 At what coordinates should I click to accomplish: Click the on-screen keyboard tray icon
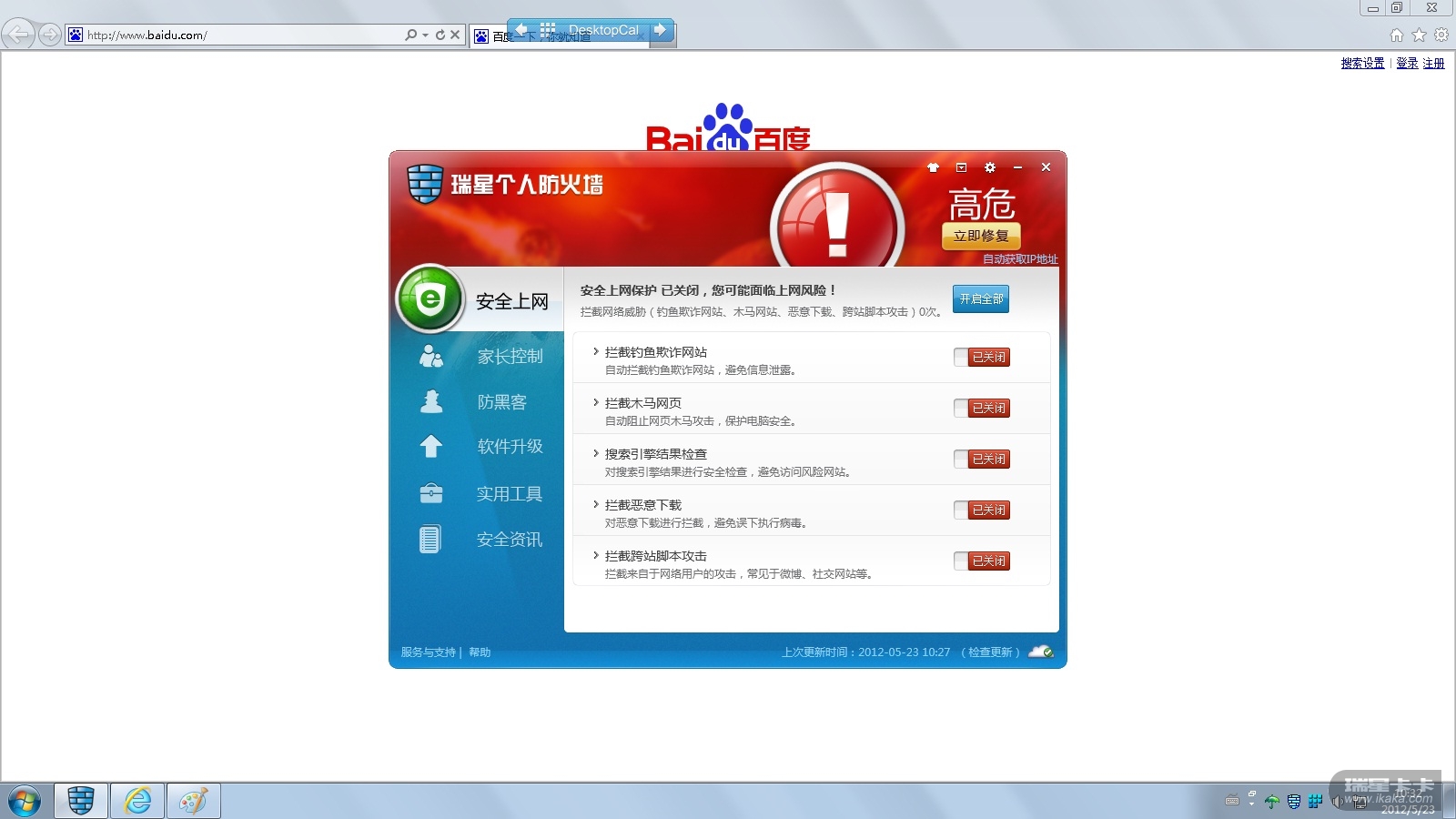pos(1232,801)
